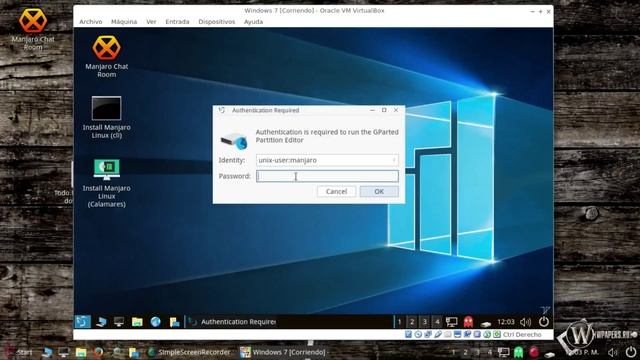
Task: Open host taskbar Firefox icon
Action: [98, 352]
